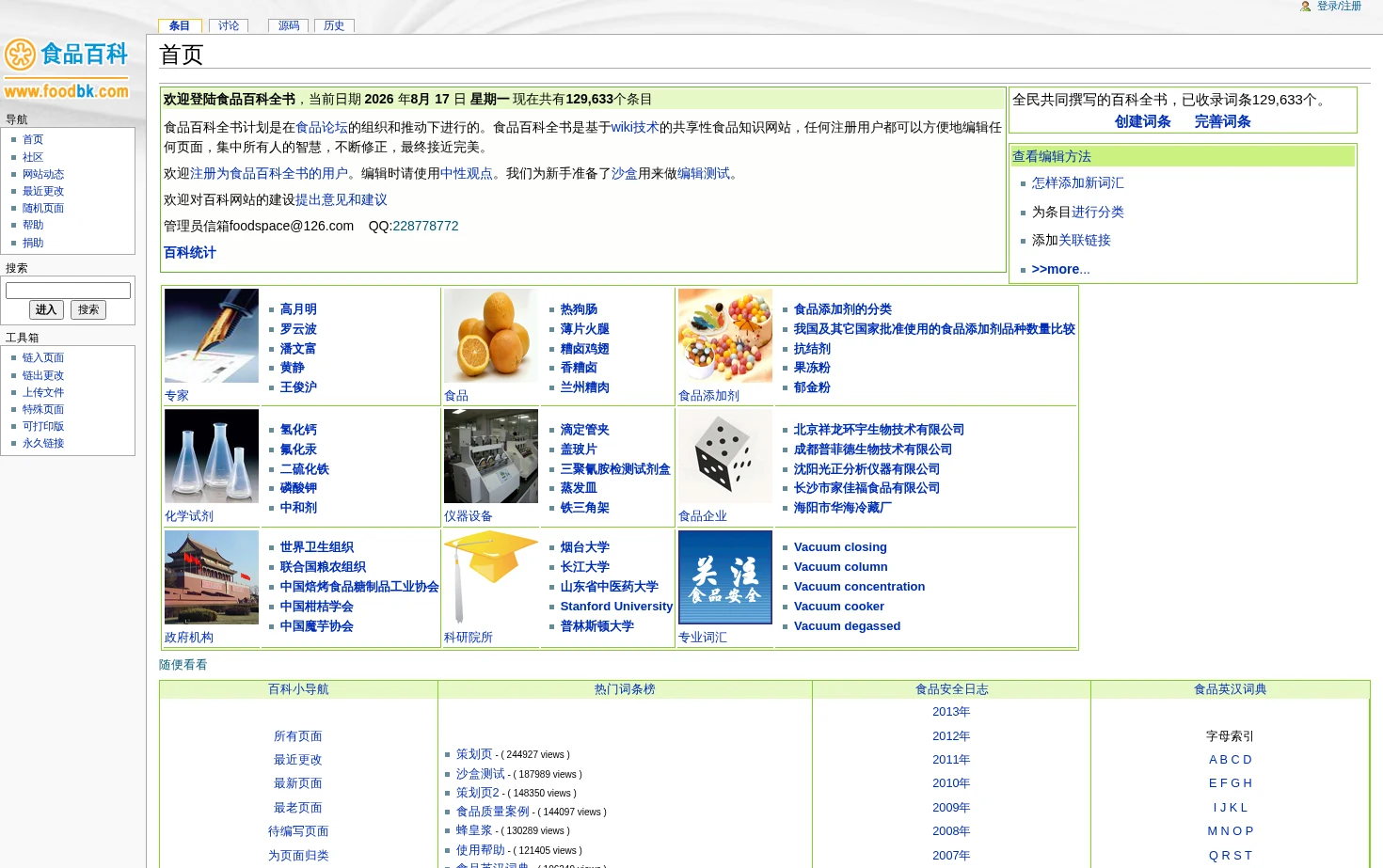Open the 专业词汇 食品安全 thumbnail
The width and height of the screenshot is (1383, 868).
(725, 577)
